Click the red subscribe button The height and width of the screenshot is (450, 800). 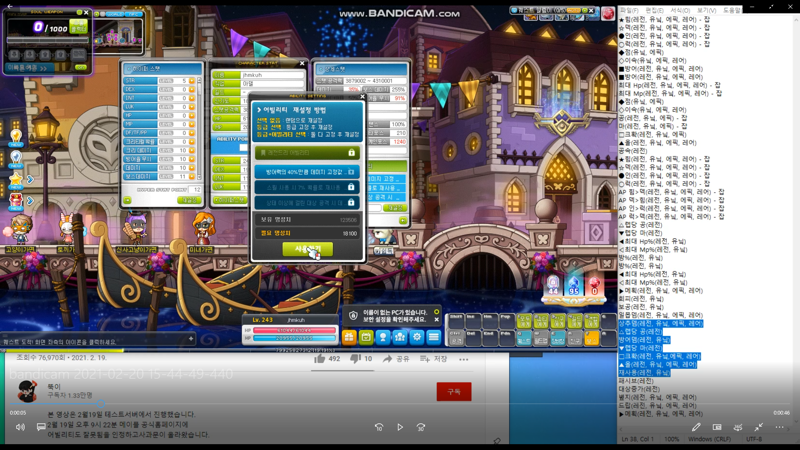click(454, 391)
